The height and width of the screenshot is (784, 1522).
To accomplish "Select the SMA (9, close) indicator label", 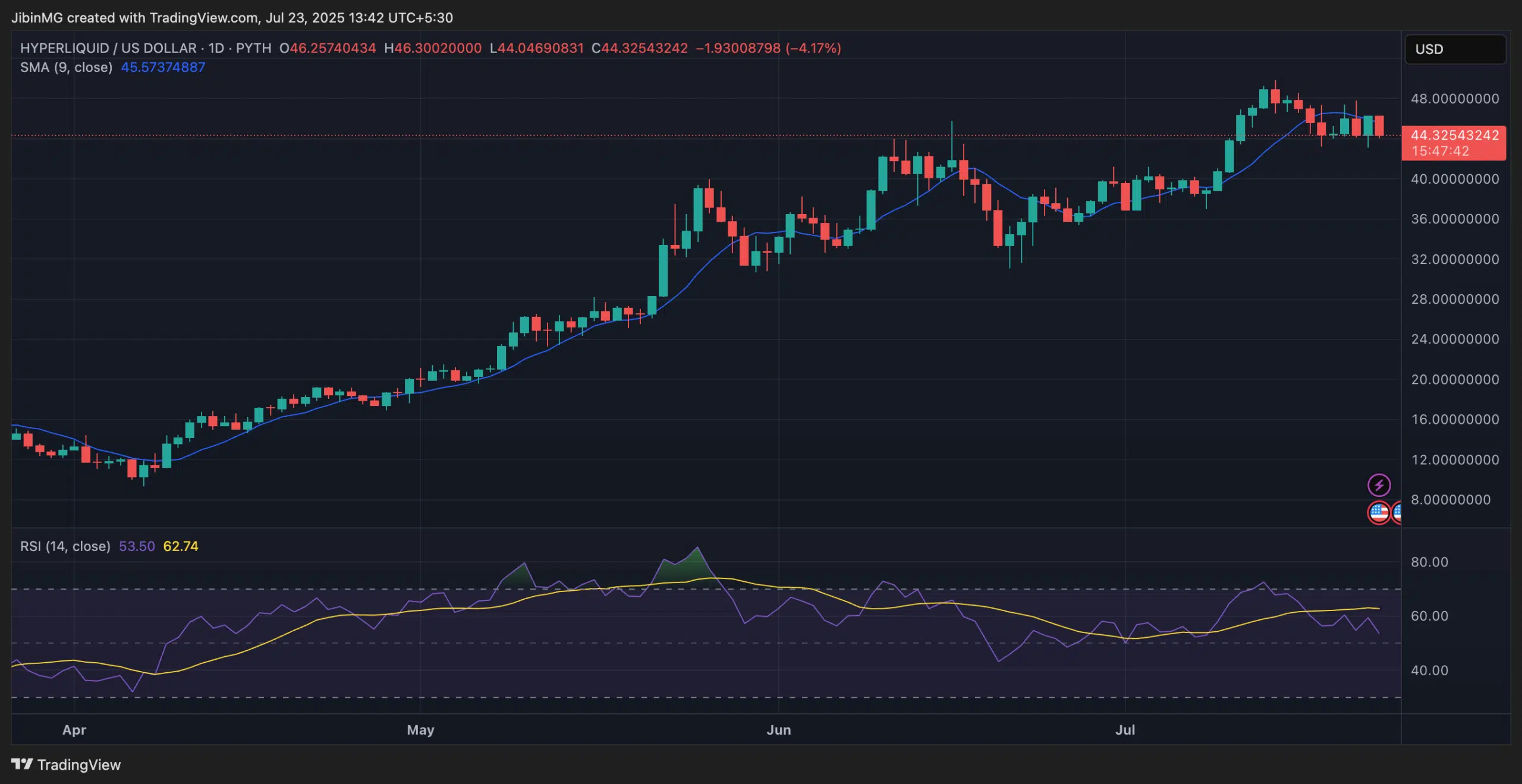I will pos(66,67).
